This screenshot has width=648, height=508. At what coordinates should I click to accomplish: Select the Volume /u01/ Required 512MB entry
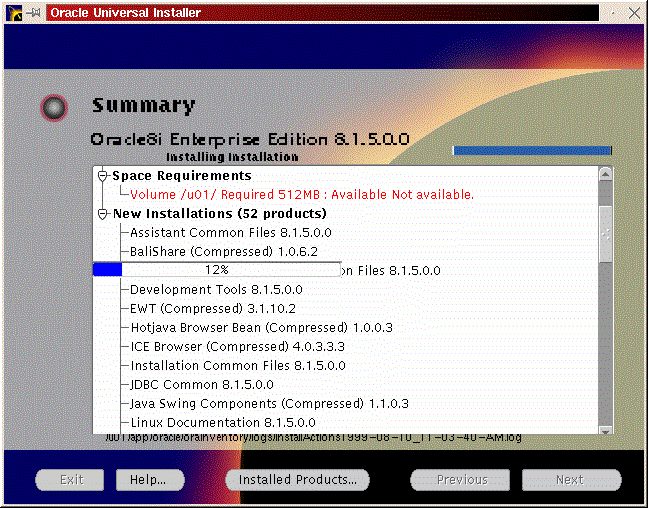pos(301,195)
